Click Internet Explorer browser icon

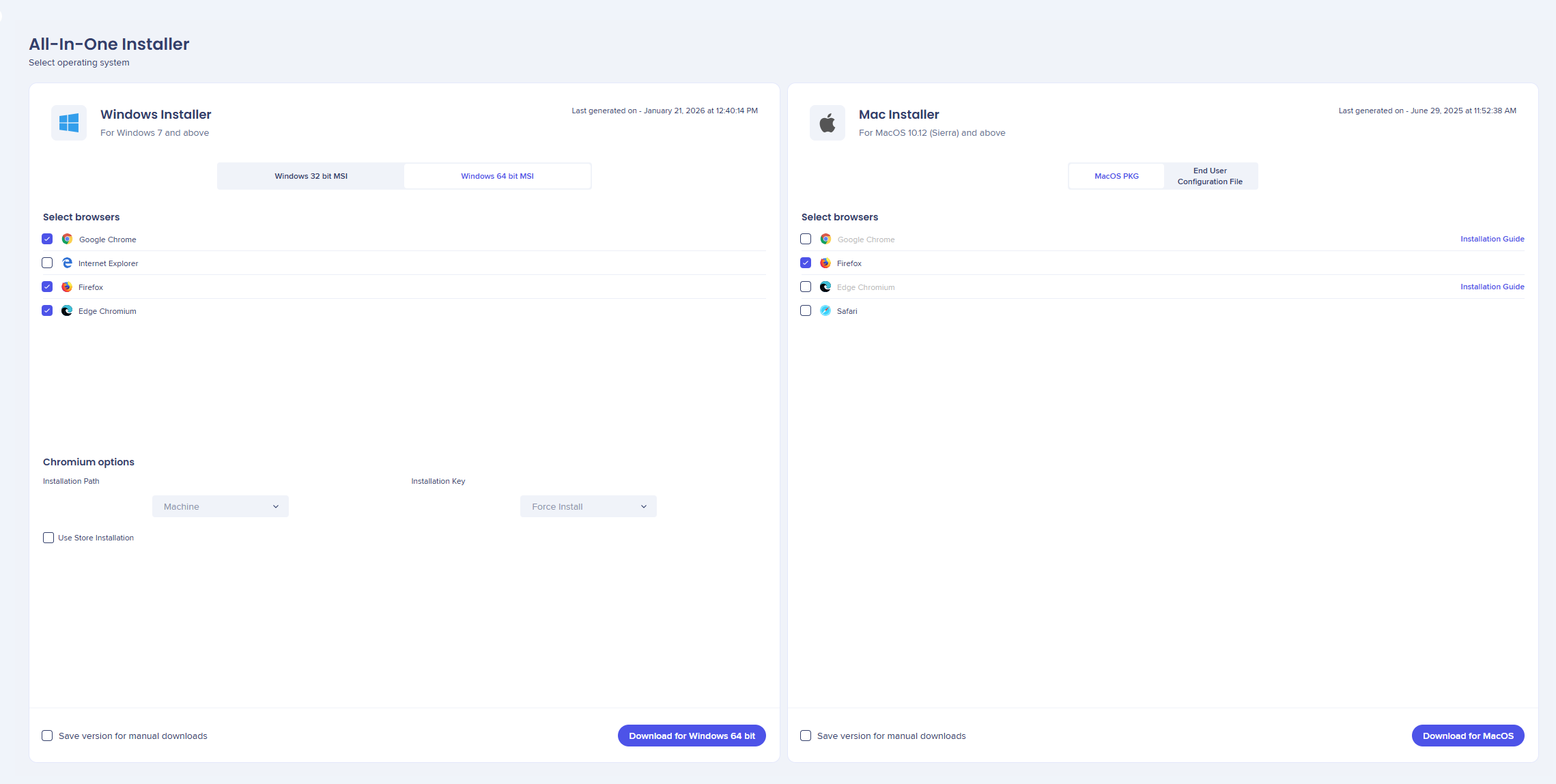pos(67,263)
